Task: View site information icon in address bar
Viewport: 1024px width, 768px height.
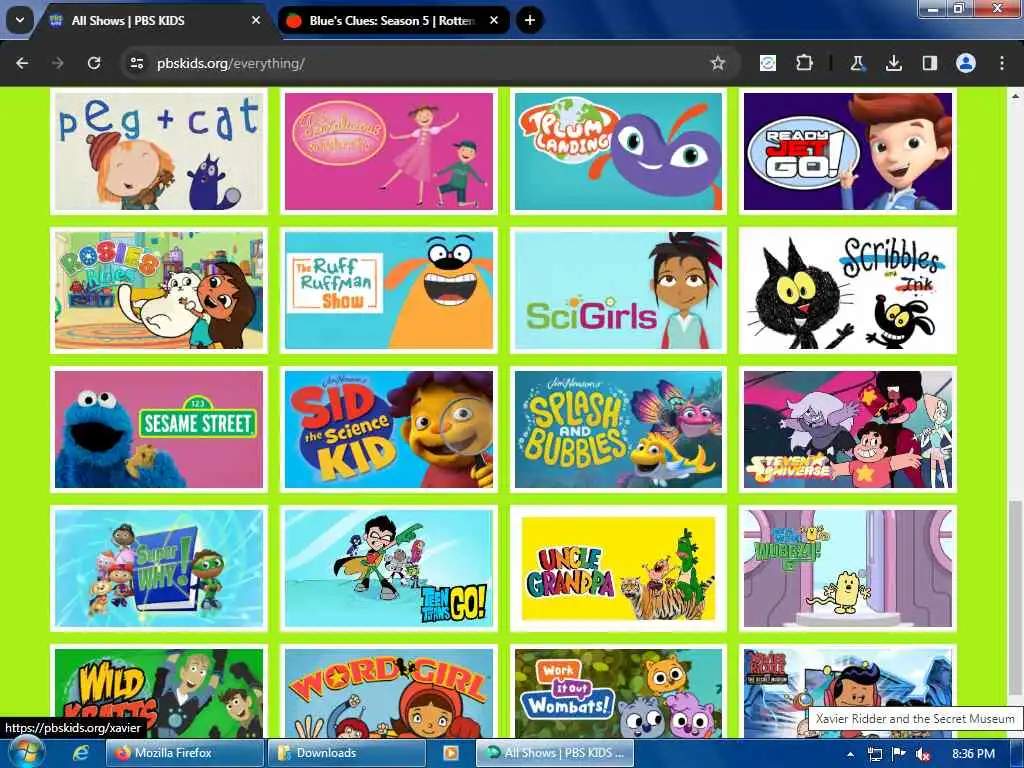Action: tap(136, 63)
